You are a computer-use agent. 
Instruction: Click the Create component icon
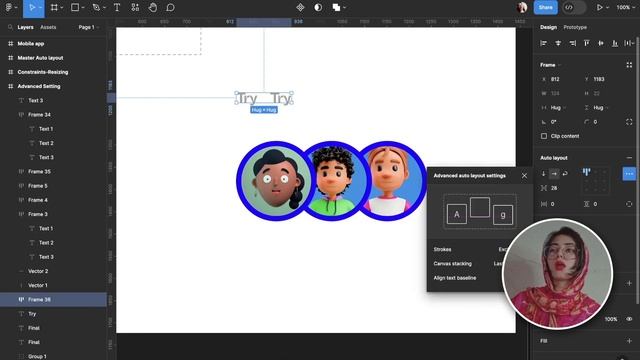(300, 8)
